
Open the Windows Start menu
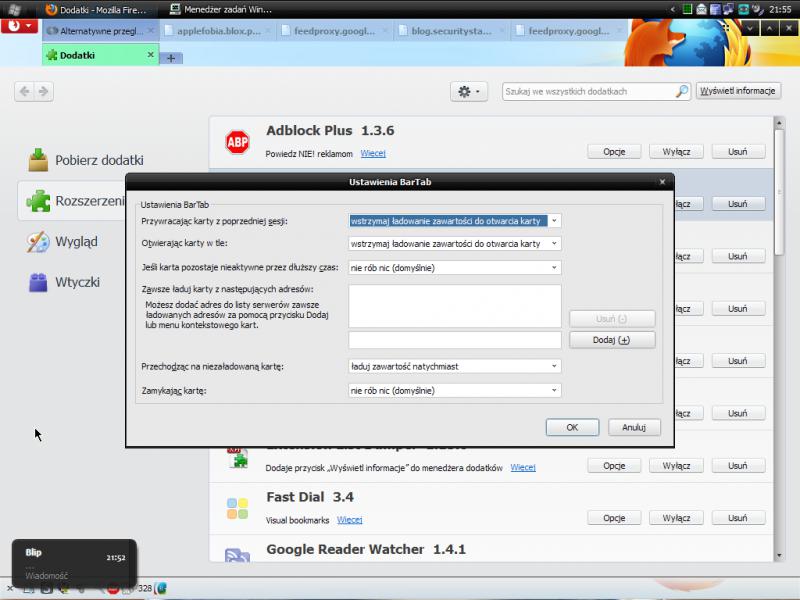14,9
